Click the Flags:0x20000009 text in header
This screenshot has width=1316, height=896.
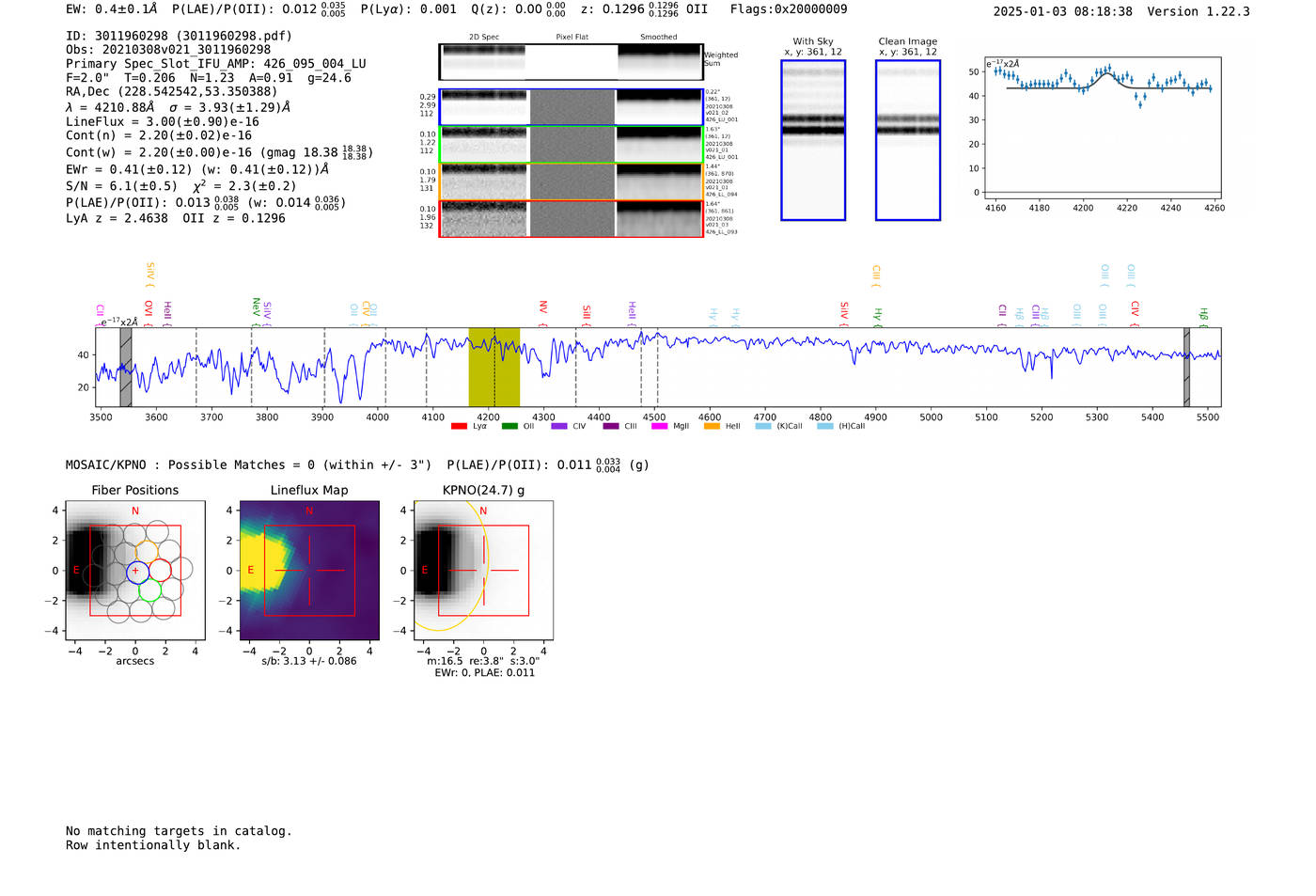point(788,9)
